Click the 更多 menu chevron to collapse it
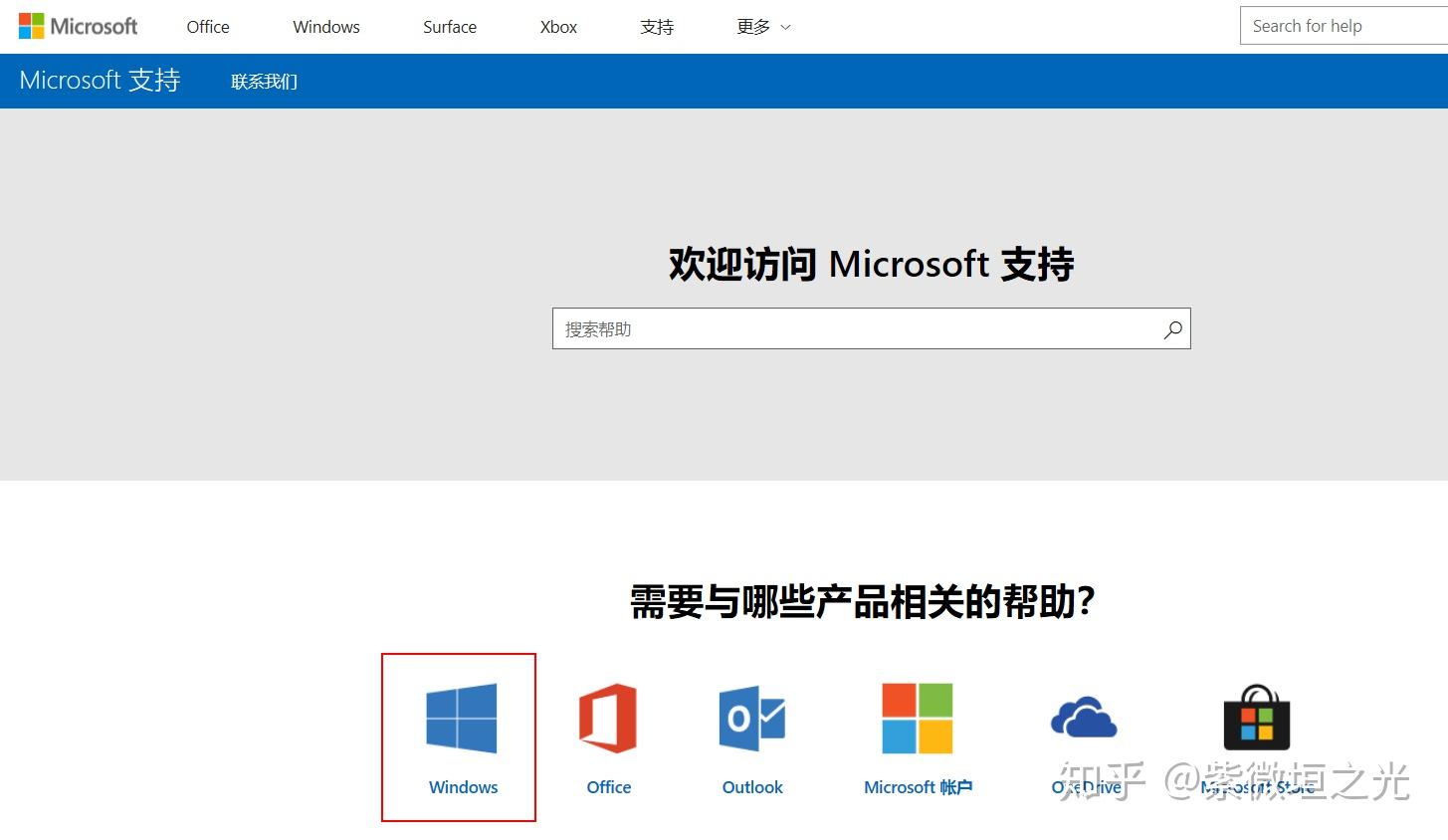Image resolution: width=1448 pixels, height=840 pixels. click(785, 27)
